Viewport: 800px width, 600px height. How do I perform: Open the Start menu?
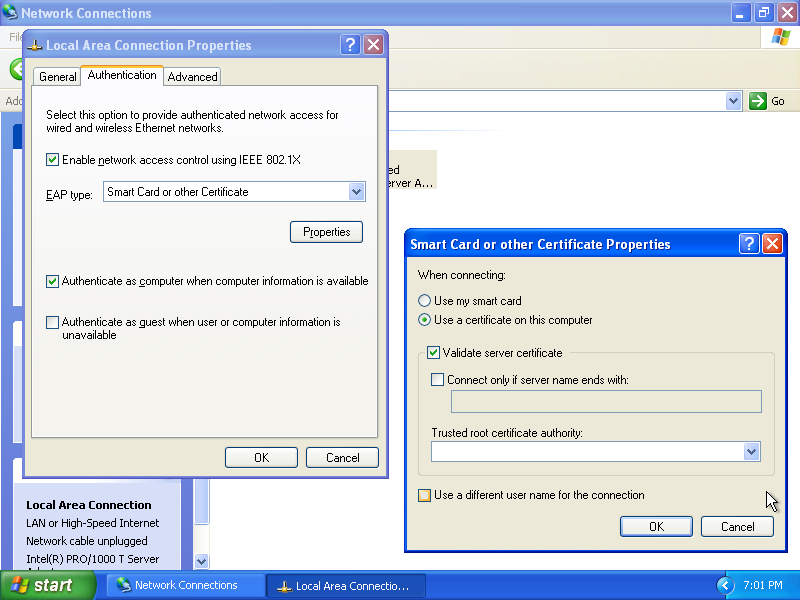click(x=47, y=586)
